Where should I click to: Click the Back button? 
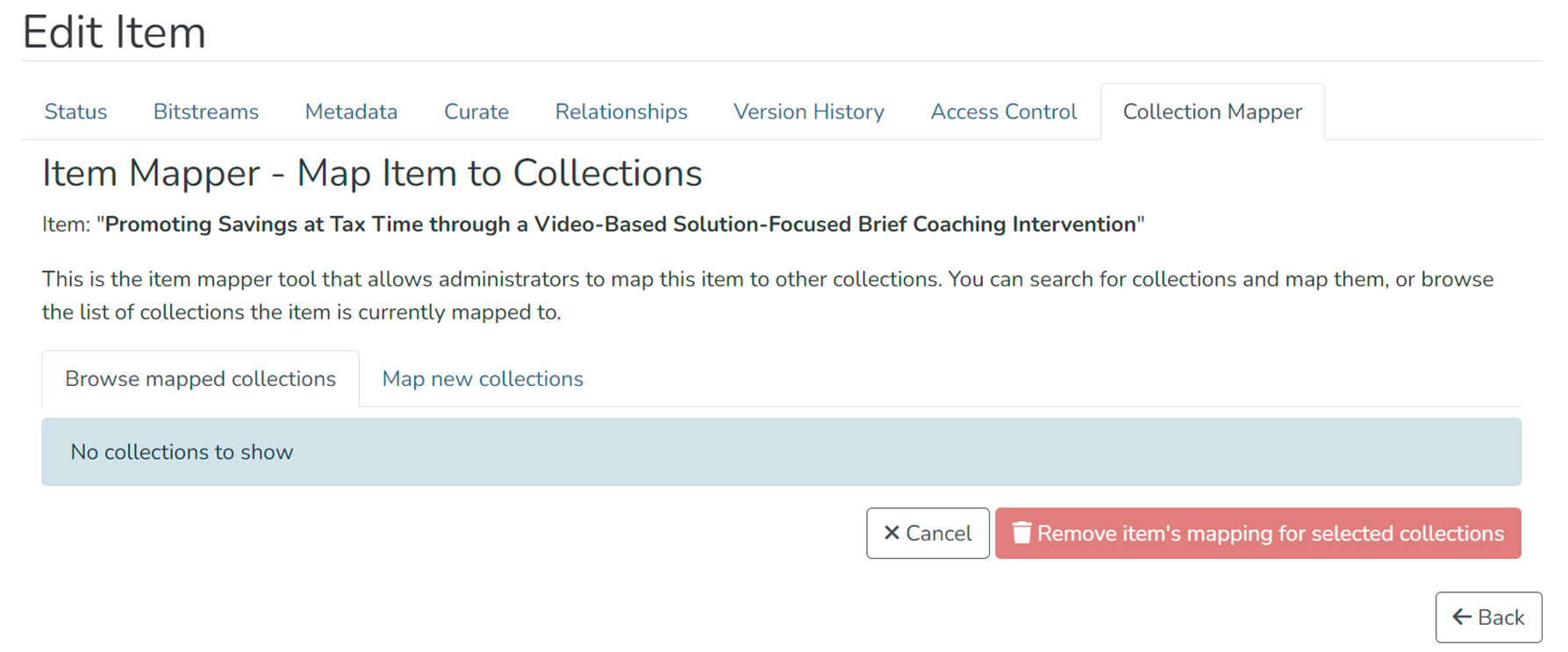(x=1488, y=617)
